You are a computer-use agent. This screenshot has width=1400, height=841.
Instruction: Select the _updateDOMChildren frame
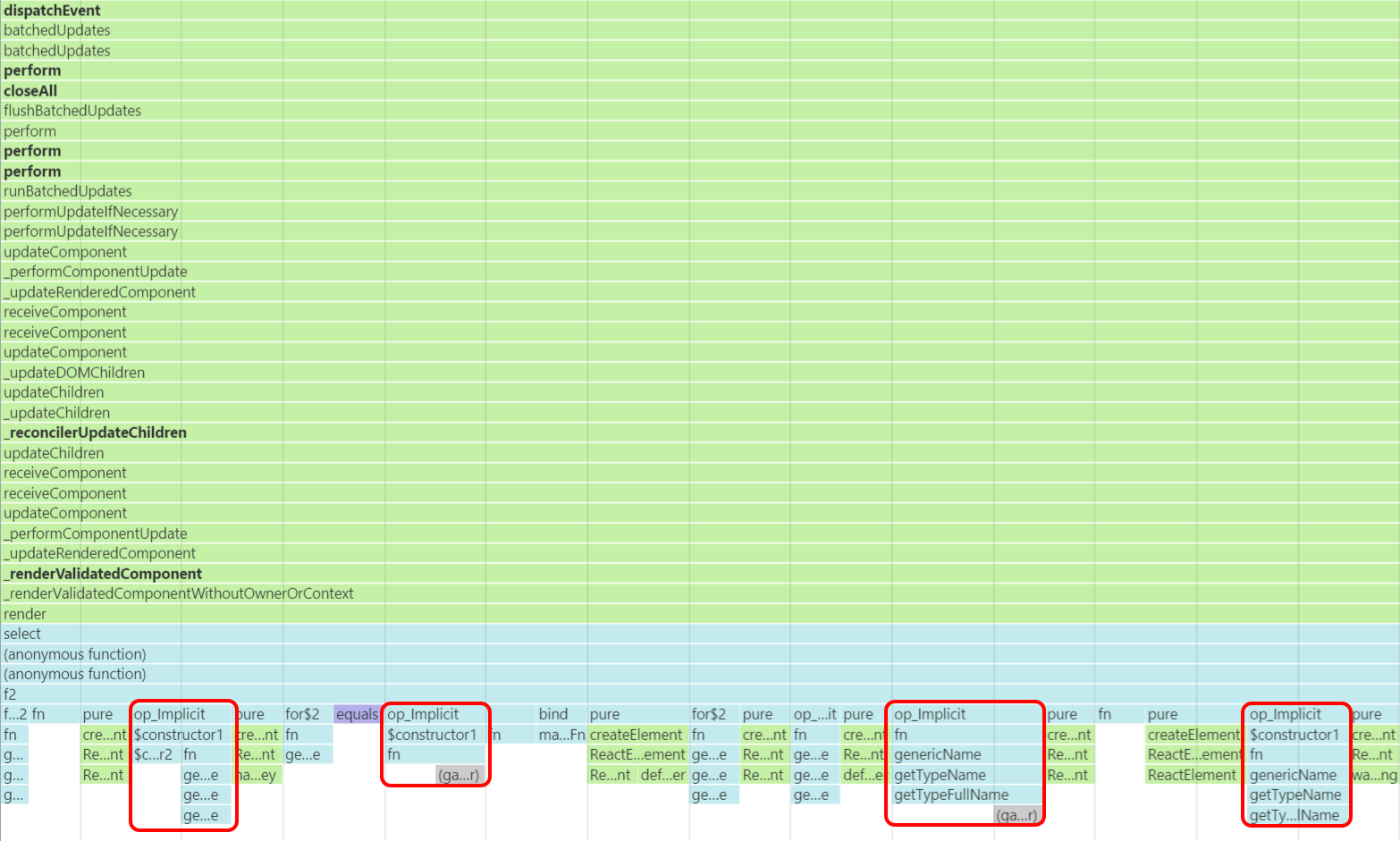point(74,373)
